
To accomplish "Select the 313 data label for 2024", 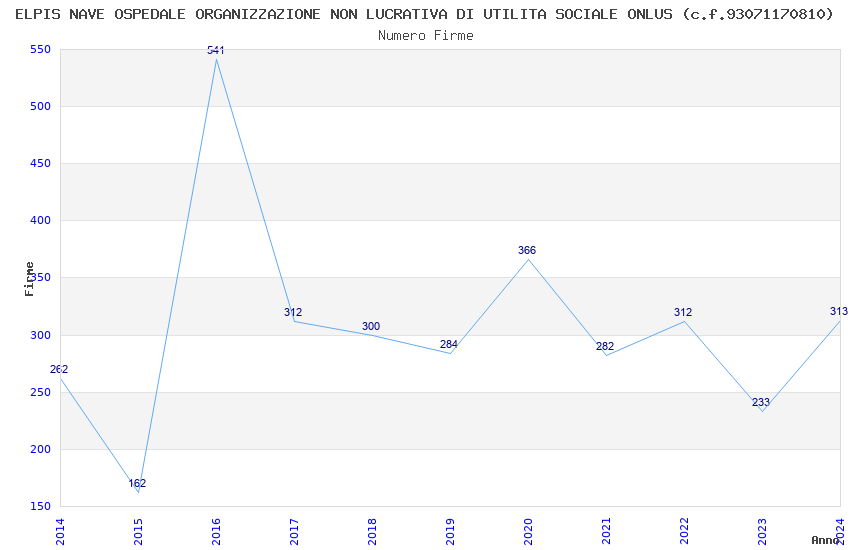I will point(839,311).
